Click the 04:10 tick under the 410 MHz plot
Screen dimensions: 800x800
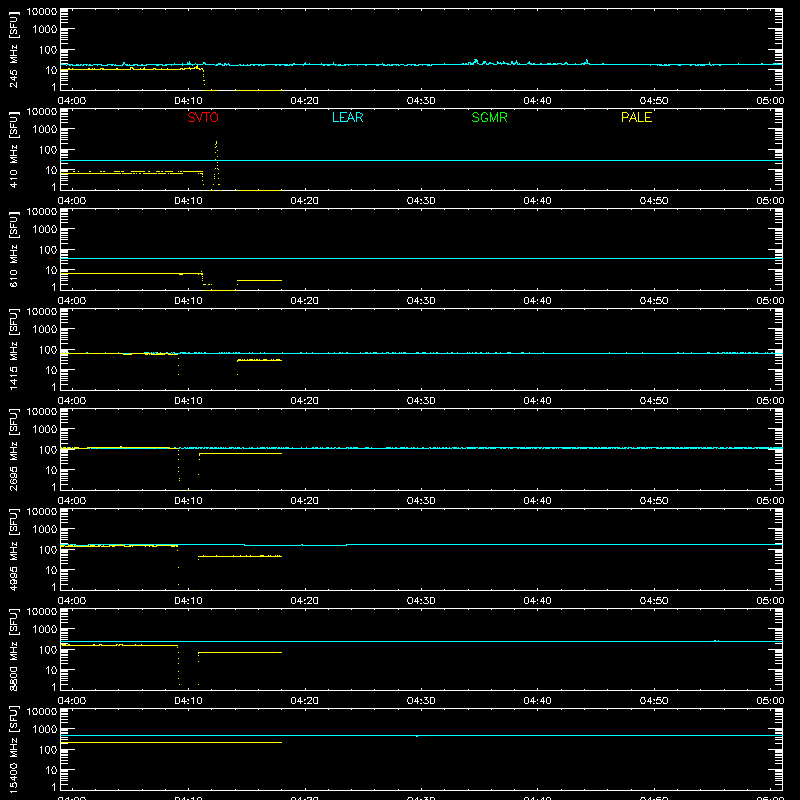point(188,201)
